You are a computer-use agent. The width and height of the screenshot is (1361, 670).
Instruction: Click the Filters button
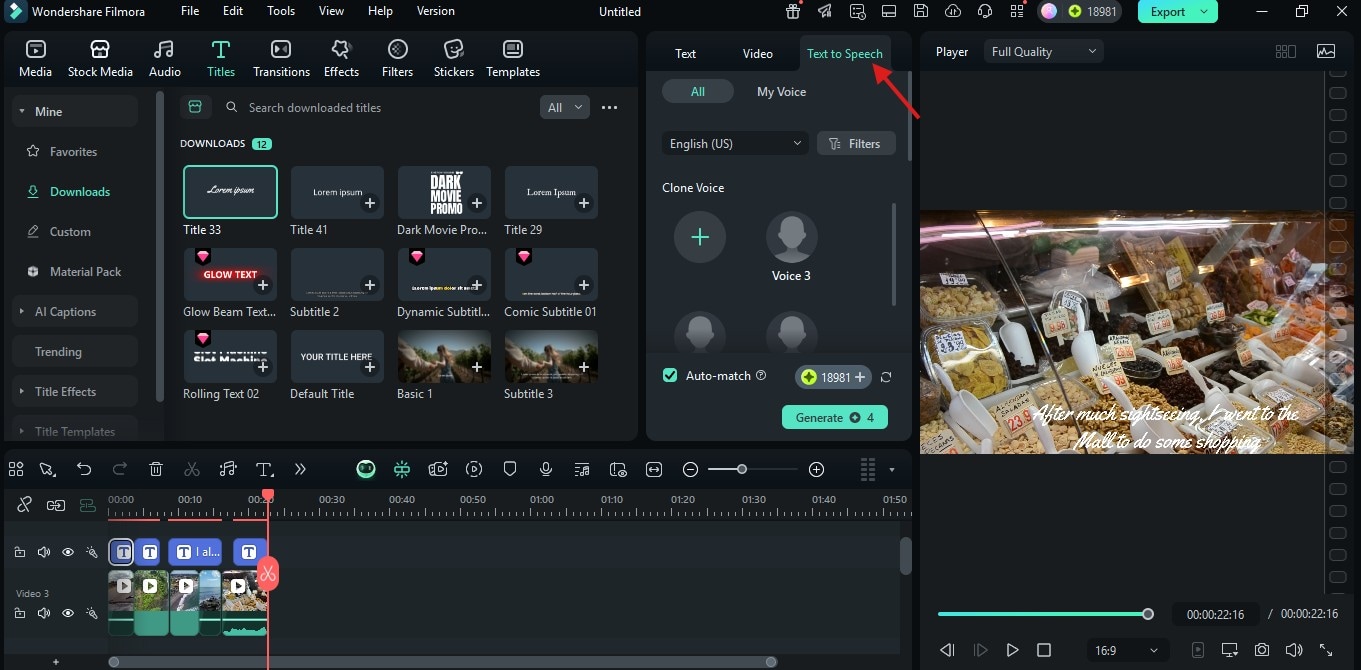[856, 144]
